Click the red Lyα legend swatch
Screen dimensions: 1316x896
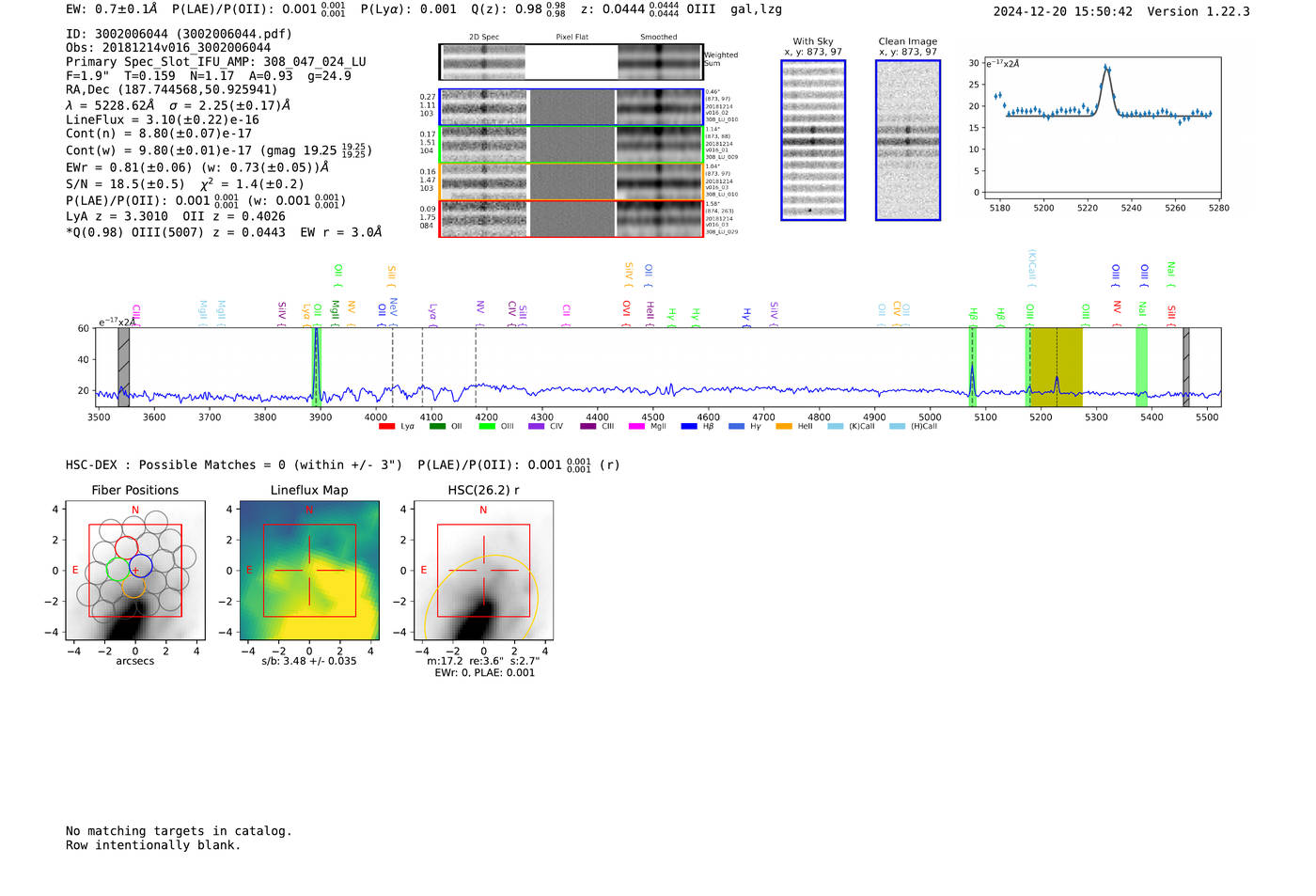386,427
